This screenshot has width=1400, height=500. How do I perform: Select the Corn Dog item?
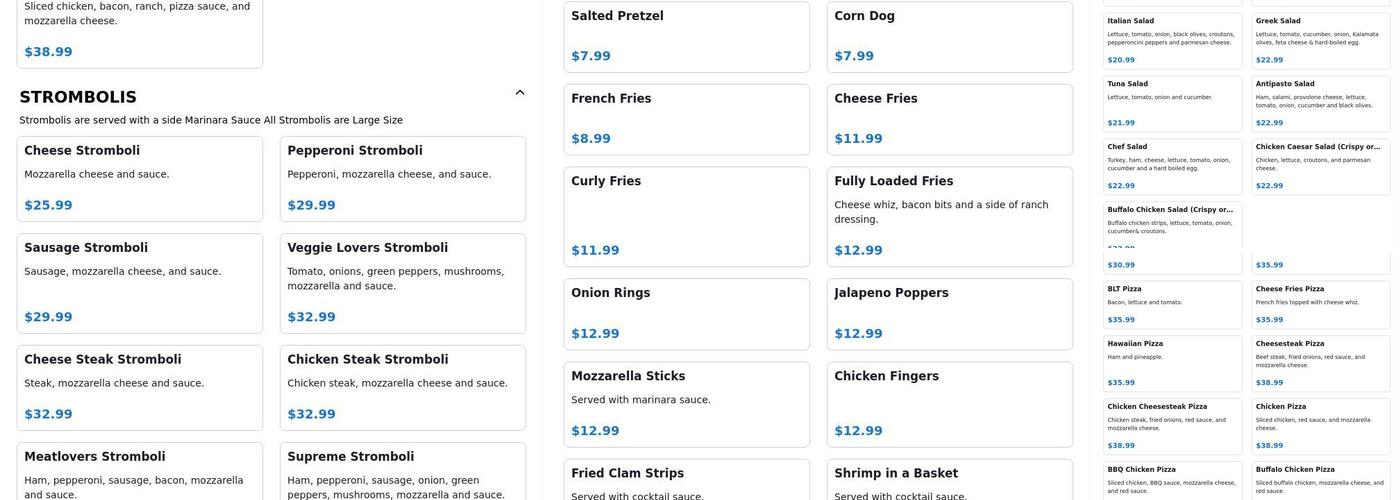point(949,37)
